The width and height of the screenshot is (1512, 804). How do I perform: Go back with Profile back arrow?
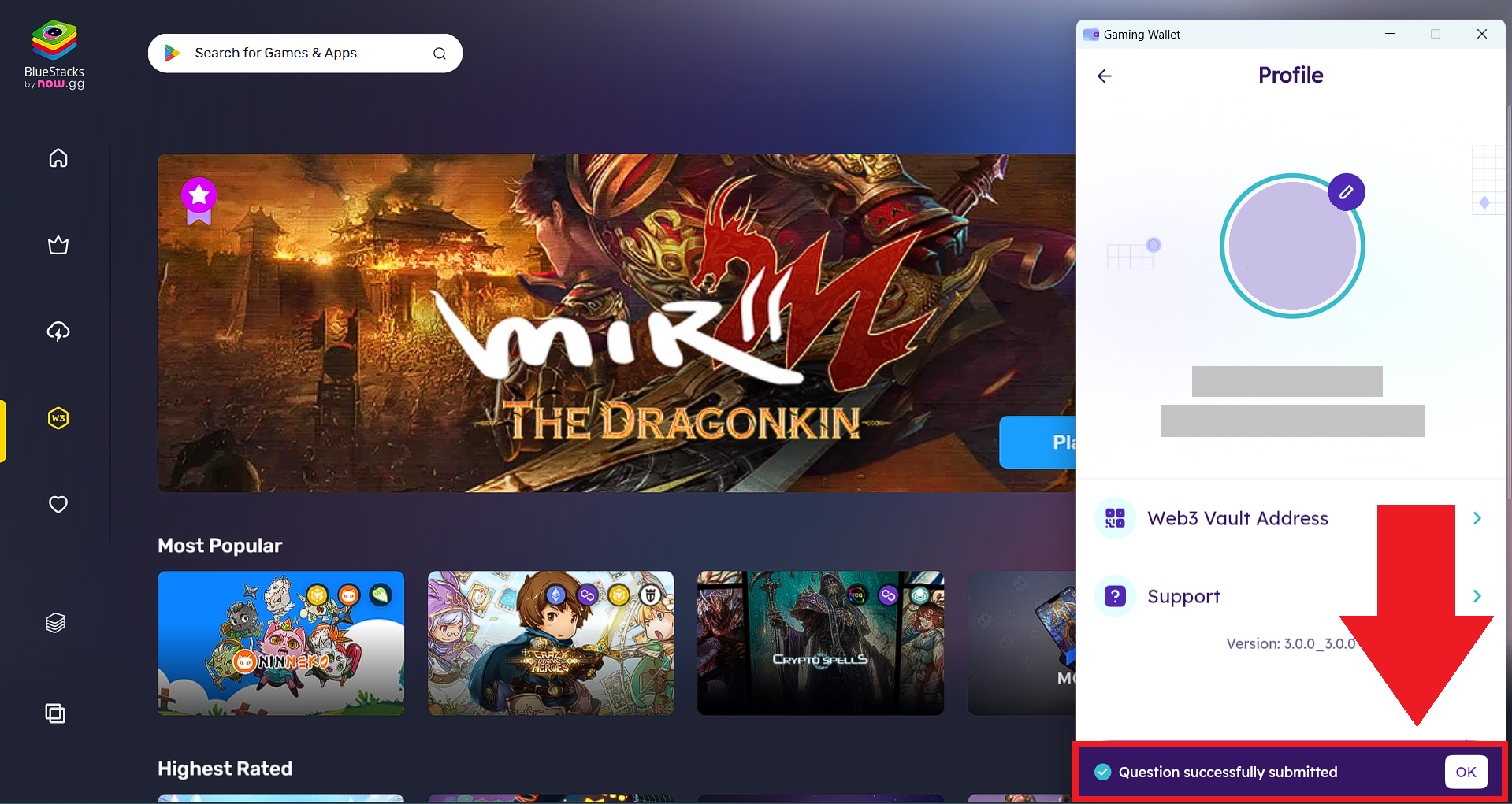(x=1105, y=76)
